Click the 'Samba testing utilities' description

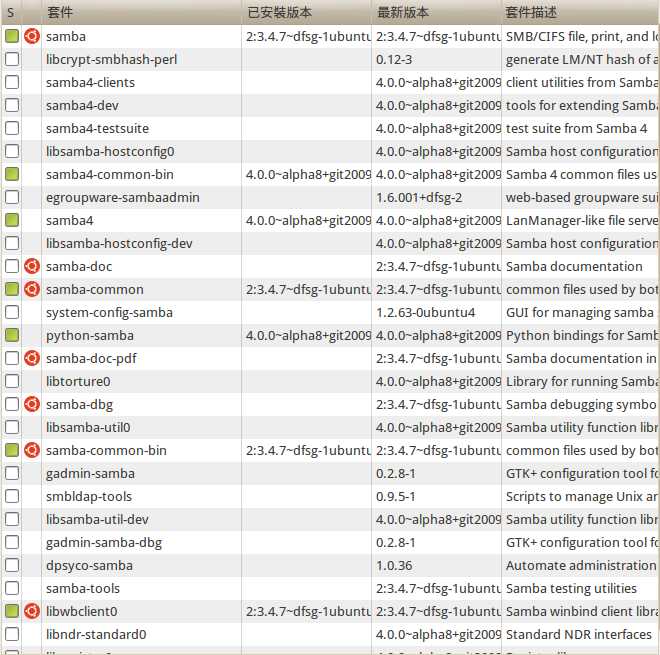571,588
